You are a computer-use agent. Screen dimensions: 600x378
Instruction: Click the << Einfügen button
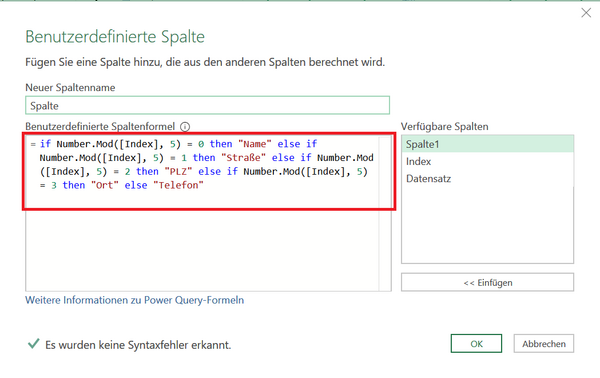tap(487, 282)
